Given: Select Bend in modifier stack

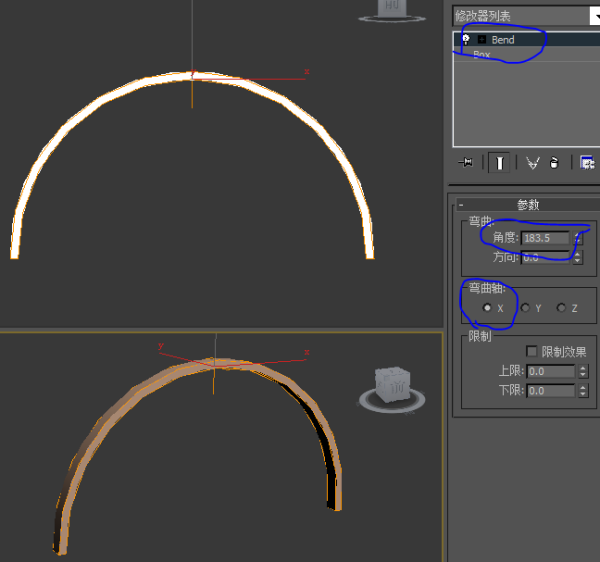Looking at the screenshot, I should [503, 39].
